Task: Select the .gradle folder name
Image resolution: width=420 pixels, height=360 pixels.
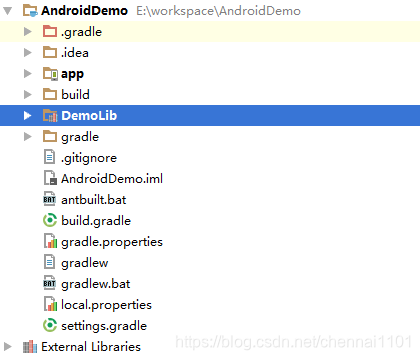Action: [x=81, y=32]
